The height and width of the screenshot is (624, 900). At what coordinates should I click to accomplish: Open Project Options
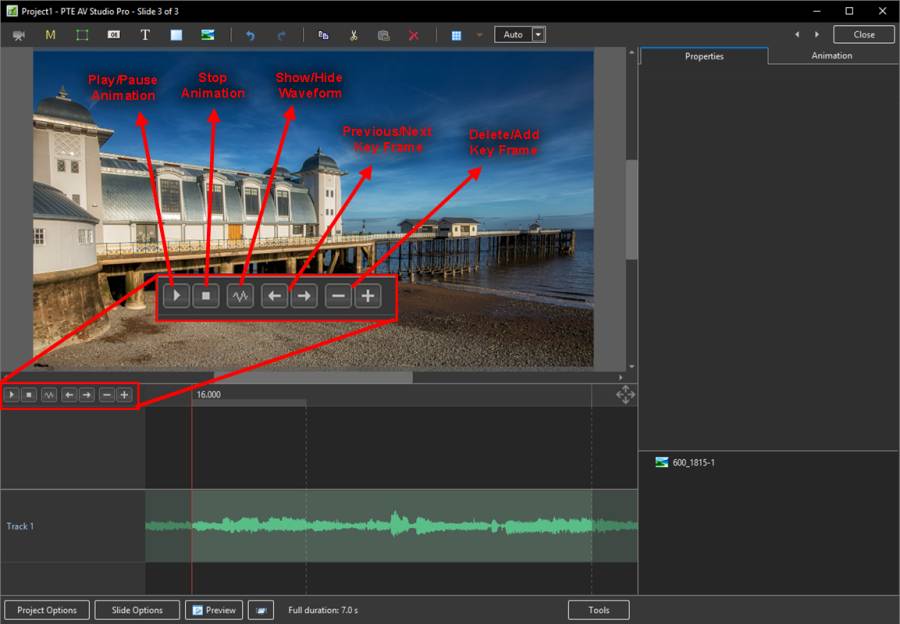click(47, 610)
